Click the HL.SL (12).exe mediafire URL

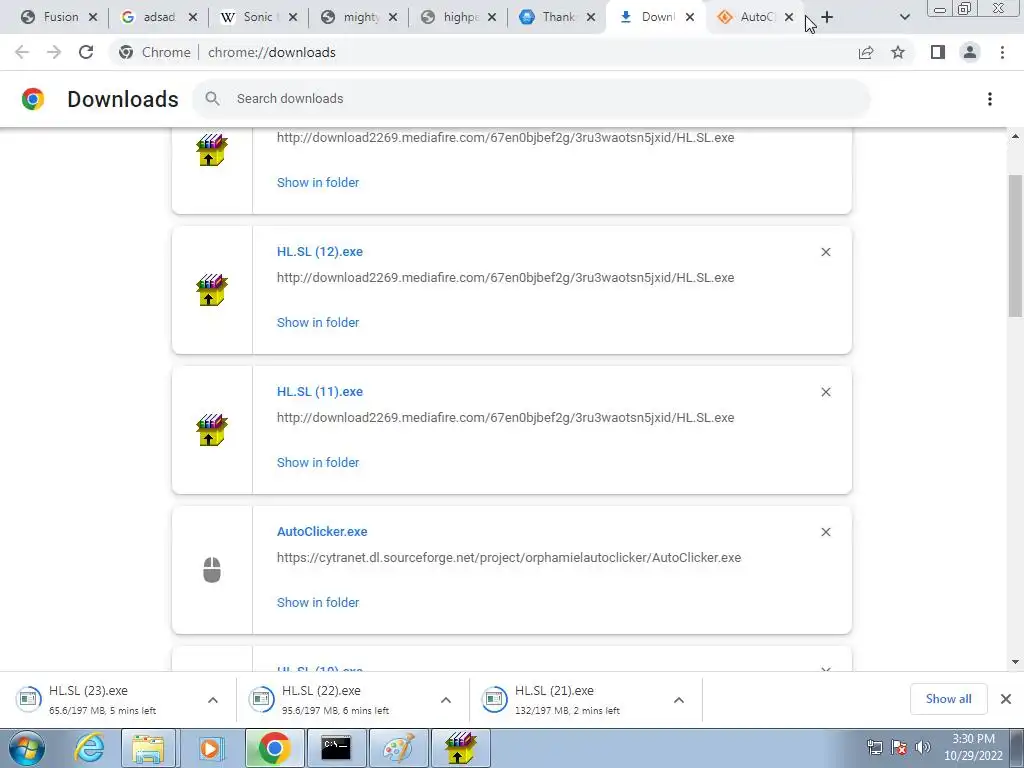click(505, 278)
